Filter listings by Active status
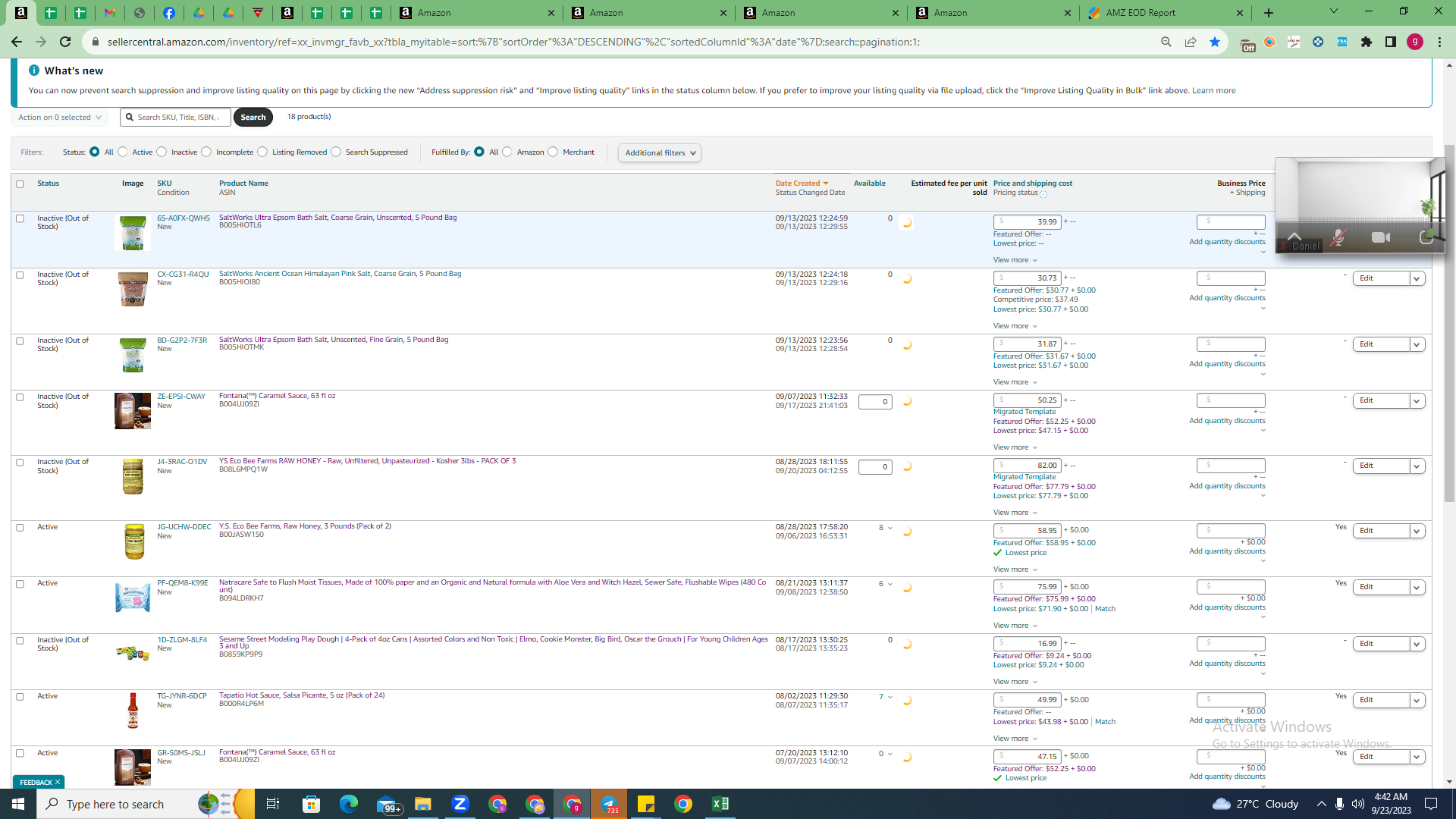This screenshot has width=1456, height=819. 123,152
